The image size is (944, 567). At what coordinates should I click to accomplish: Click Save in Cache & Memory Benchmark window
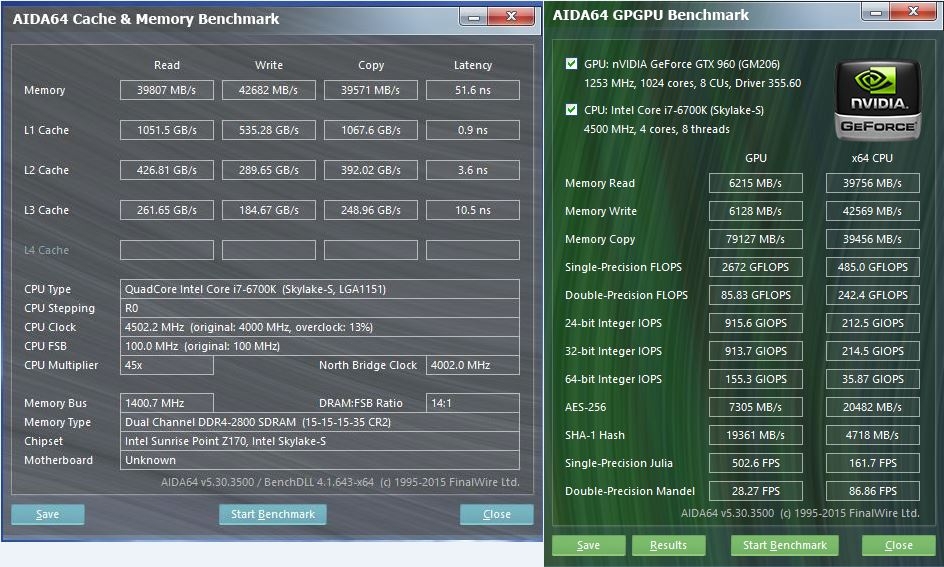[48, 514]
